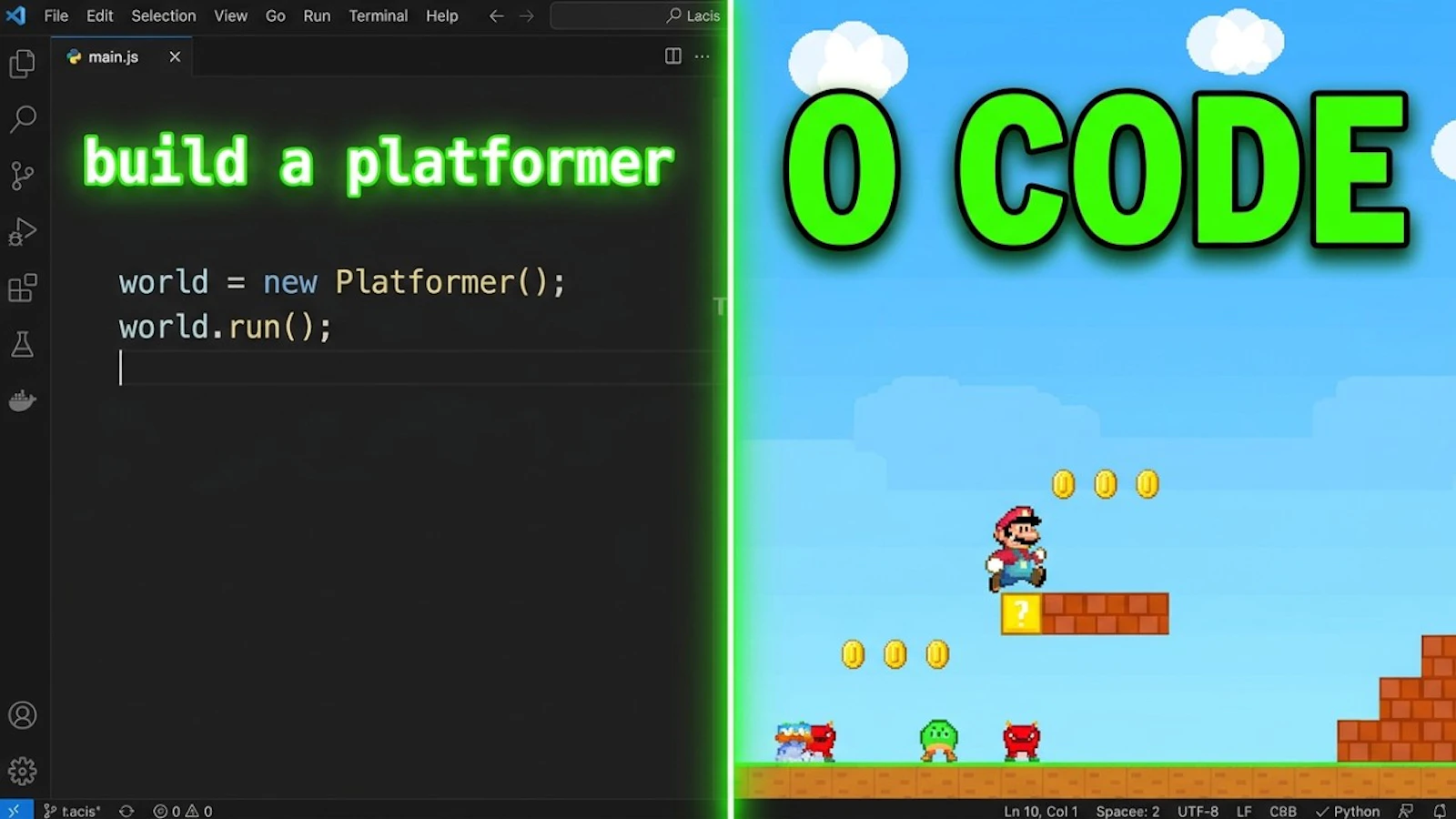This screenshot has width=1456, height=819.
Task: Click the Mario character in the game
Action: coord(1016,549)
